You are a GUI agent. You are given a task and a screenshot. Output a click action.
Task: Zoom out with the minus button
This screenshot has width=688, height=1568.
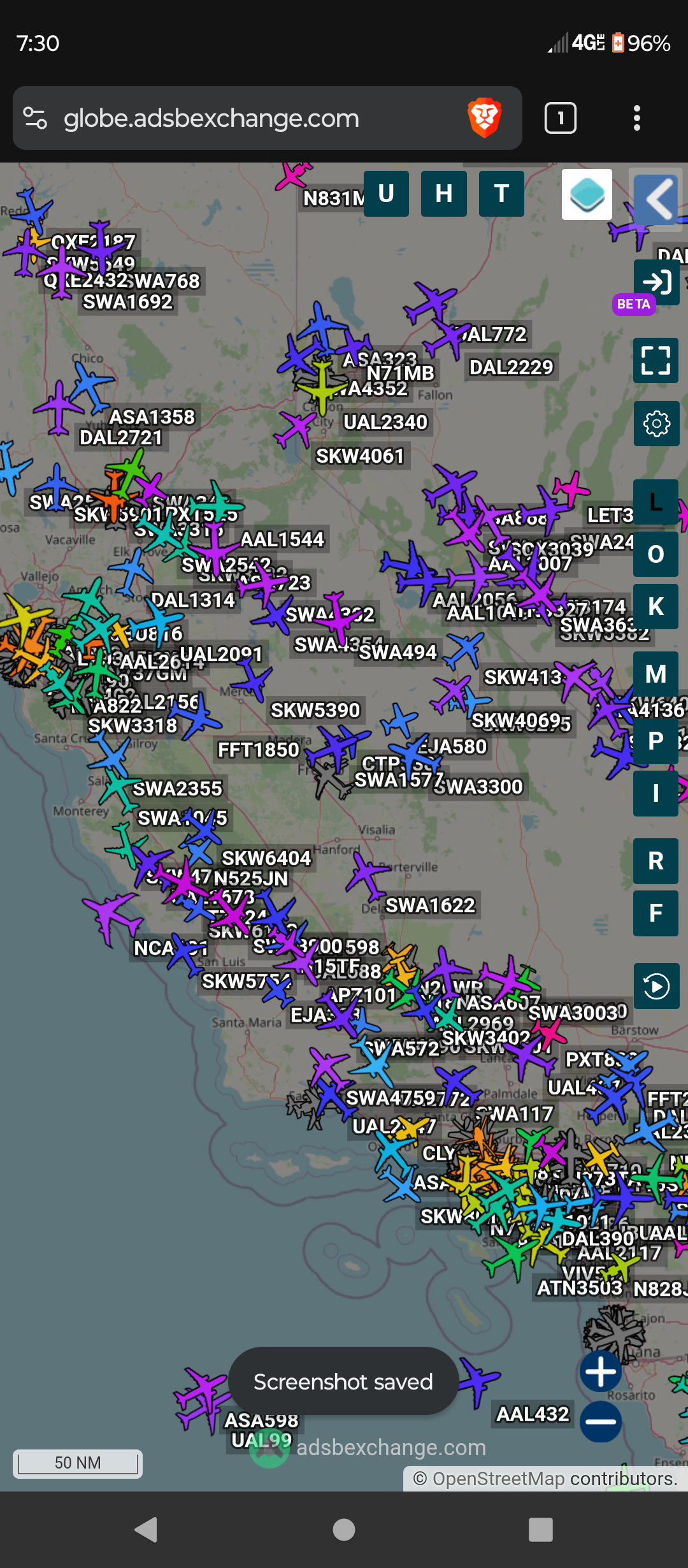tap(601, 1421)
